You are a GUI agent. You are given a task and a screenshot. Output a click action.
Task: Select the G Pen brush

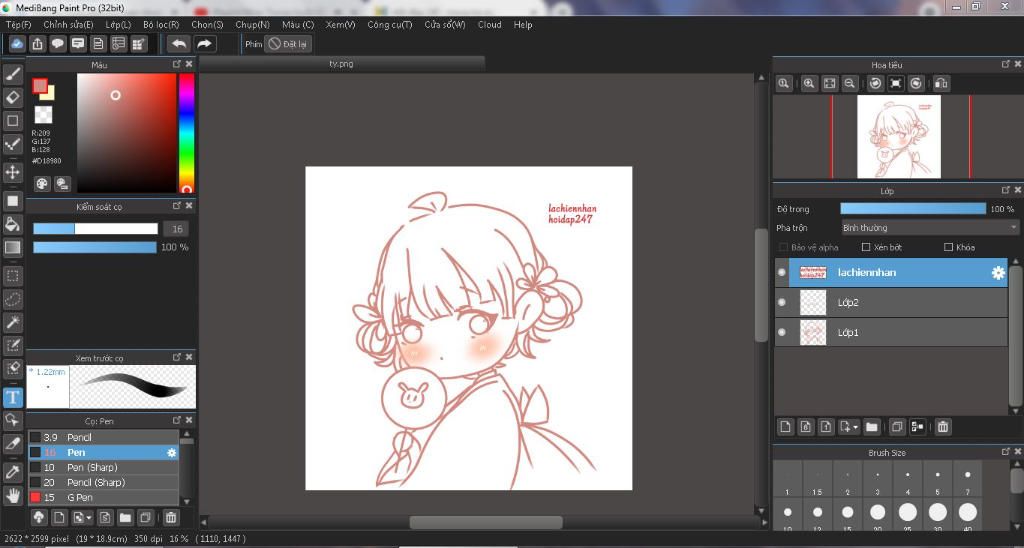103,498
